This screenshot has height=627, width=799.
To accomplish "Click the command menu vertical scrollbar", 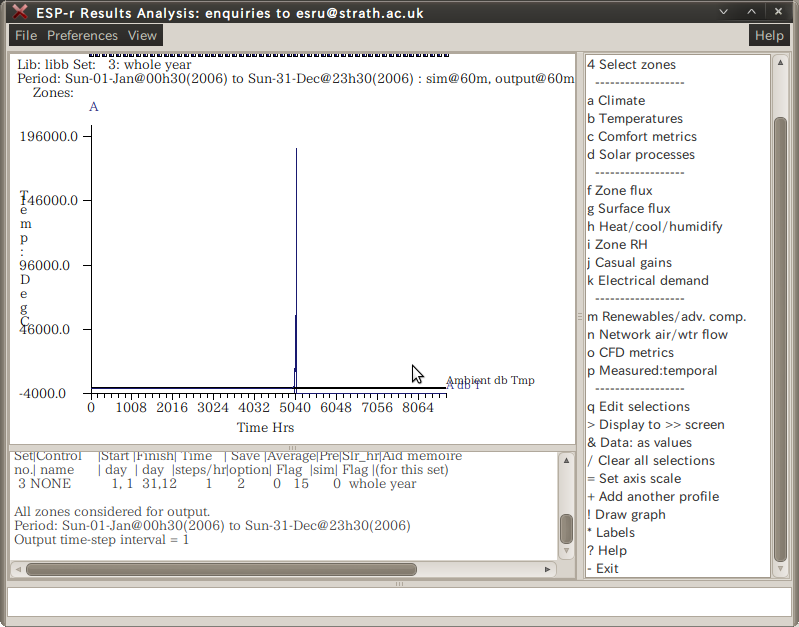I will click(780, 340).
